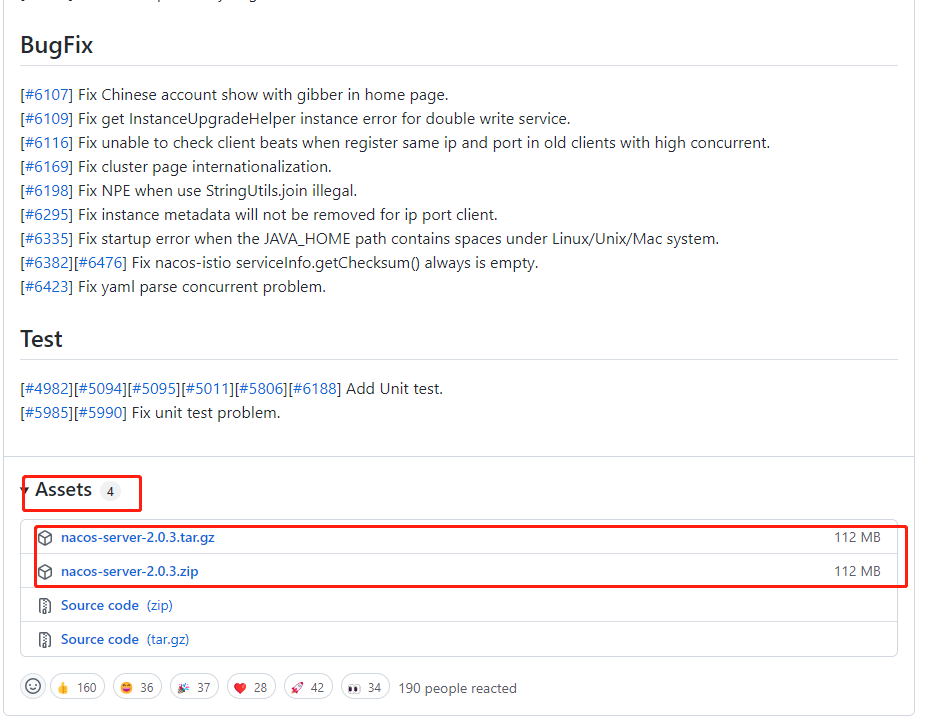Viewport: 937px width, 724px height.
Task: Open issue link #5011
Action: [208, 389]
